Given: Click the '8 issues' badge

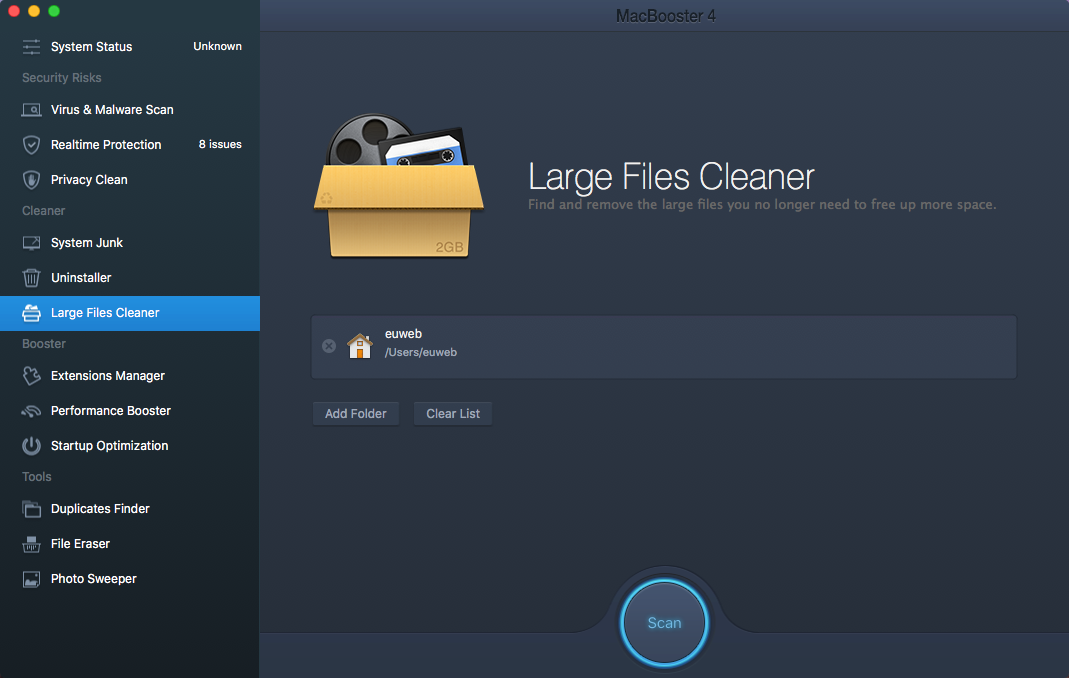Looking at the screenshot, I should (220, 145).
